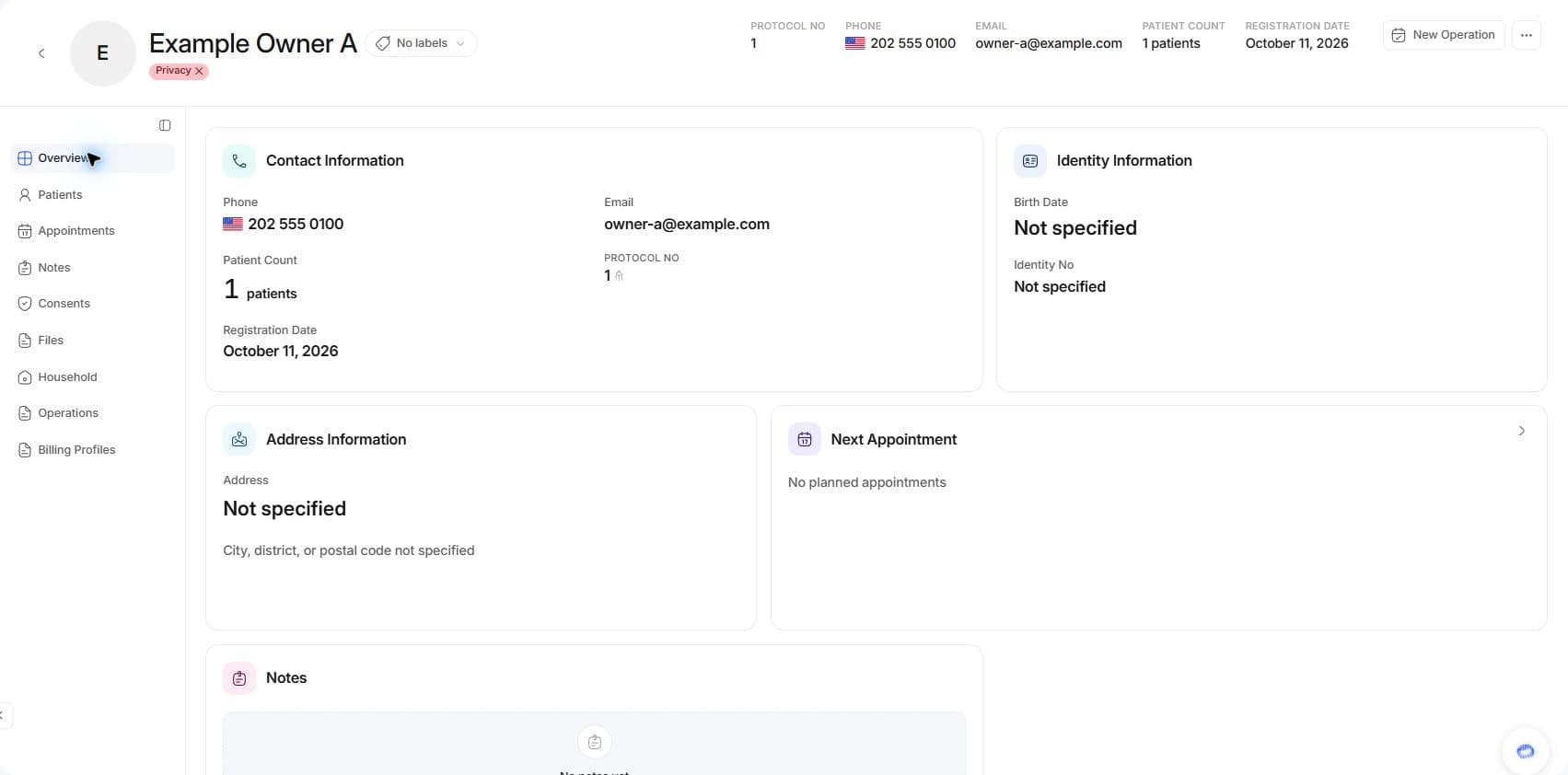Click the owner avatar with letter E
Screen dimensions: 1568x775
[x=103, y=53]
